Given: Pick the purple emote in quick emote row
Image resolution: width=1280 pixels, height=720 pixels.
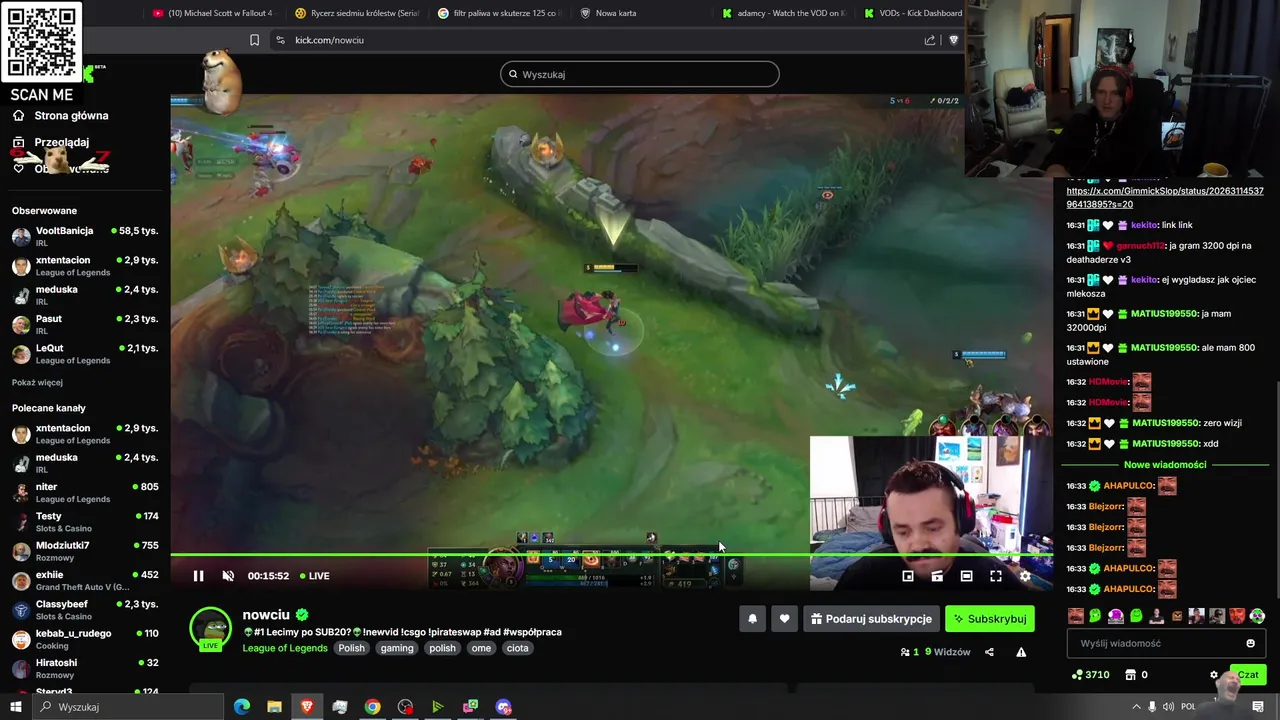Looking at the screenshot, I should click(1115, 616).
